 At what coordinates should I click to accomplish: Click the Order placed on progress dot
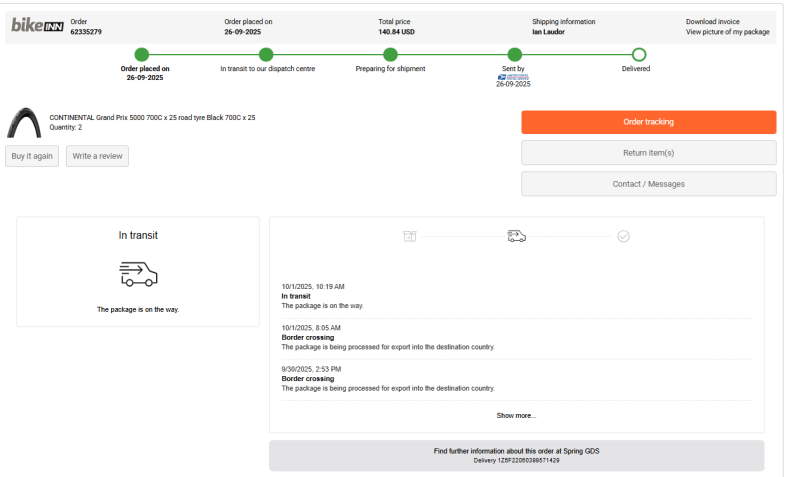(x=142, y=54)
